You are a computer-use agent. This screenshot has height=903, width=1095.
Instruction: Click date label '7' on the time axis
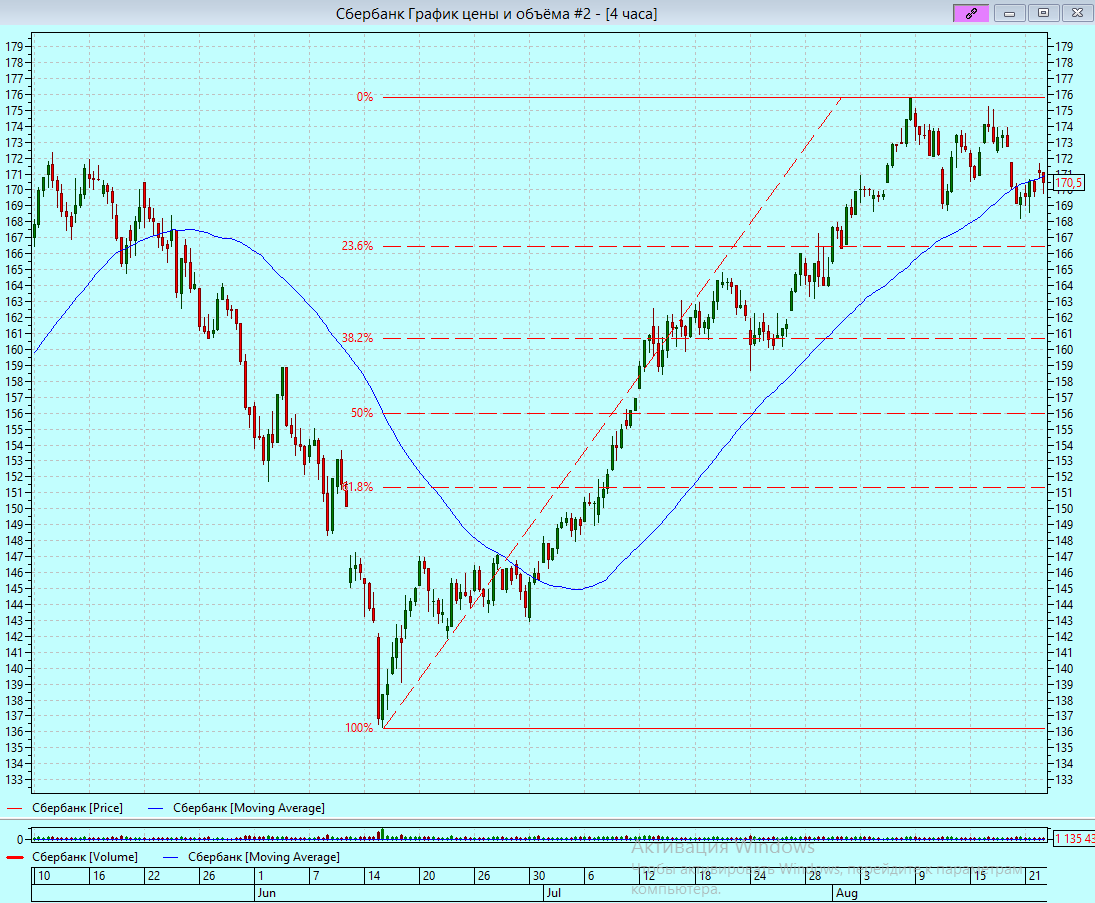click(316, 876)
